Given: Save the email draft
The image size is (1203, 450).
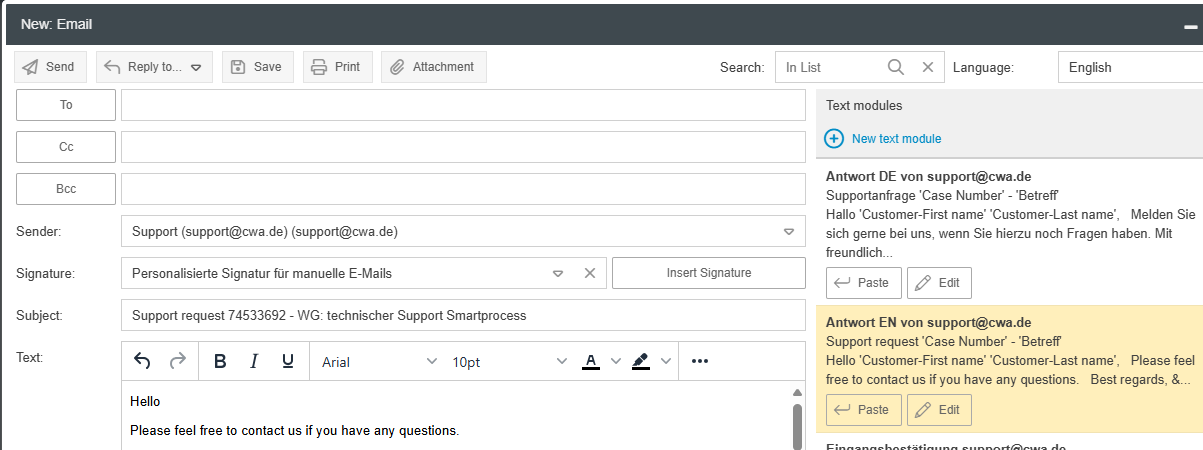Looking at the screenshot, I should [x=256, y=67].
